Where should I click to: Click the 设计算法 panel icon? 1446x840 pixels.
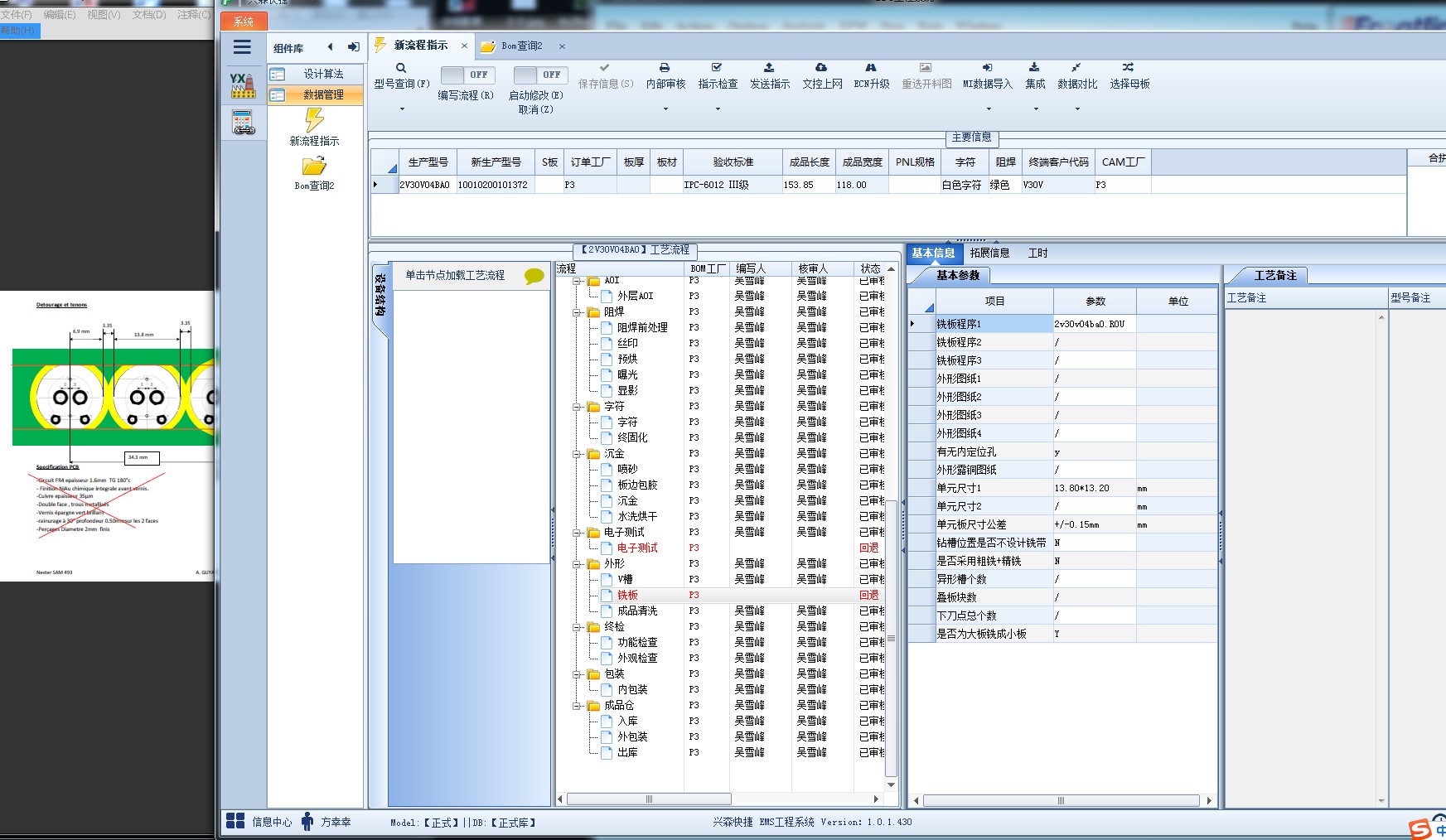coord(278,75)
